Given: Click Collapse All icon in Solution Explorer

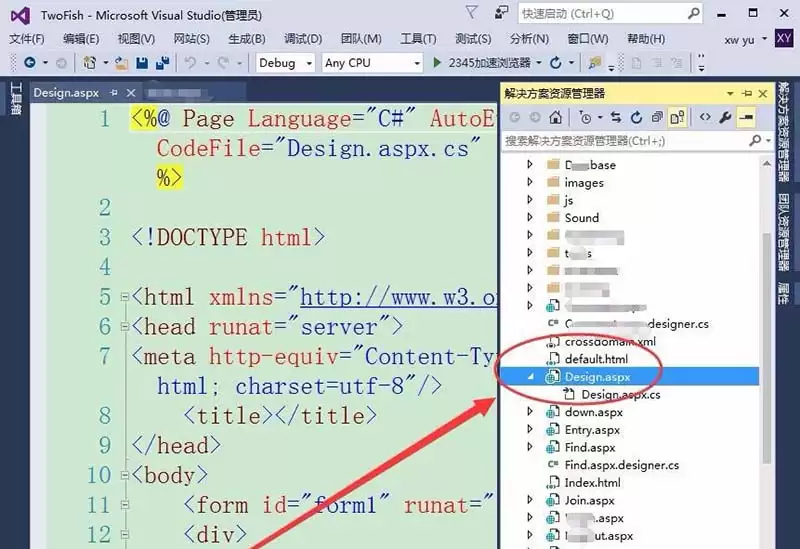Looking at the screenshot, I should (657, 117).
